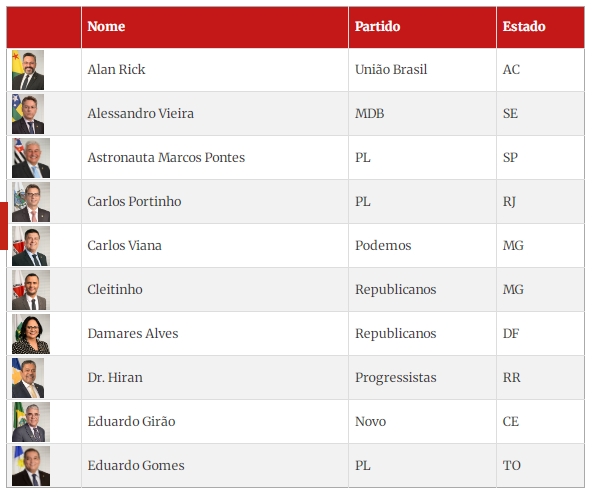The width and height of the screenshot is (593, 493).
Task: Open Eduardo Gomes's photo thumbnail
Action: tap(31, 466)
